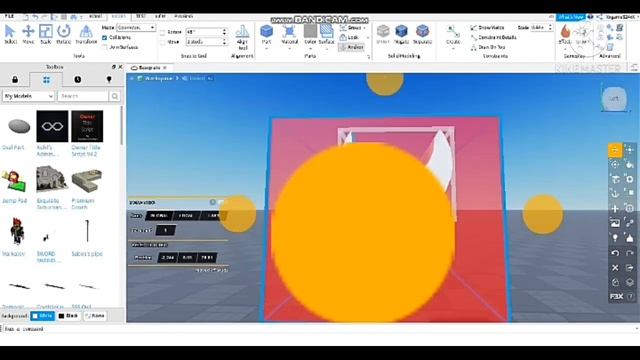Toggle the Rotate snap checkbox
Screen dimensions: 640x360
[x=162, y=32]
